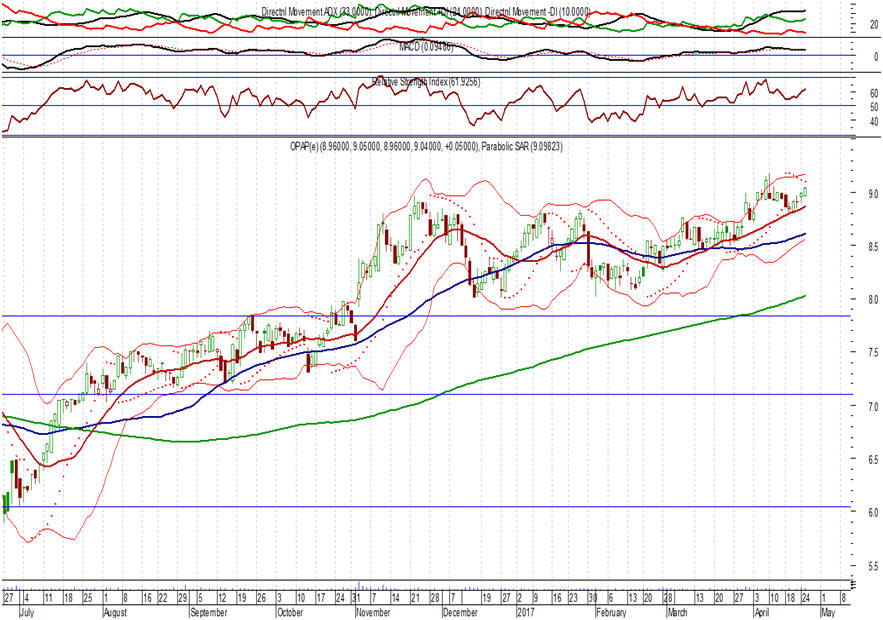Click the August label on the time axis
883x620 pixels.
pos(118,610)
